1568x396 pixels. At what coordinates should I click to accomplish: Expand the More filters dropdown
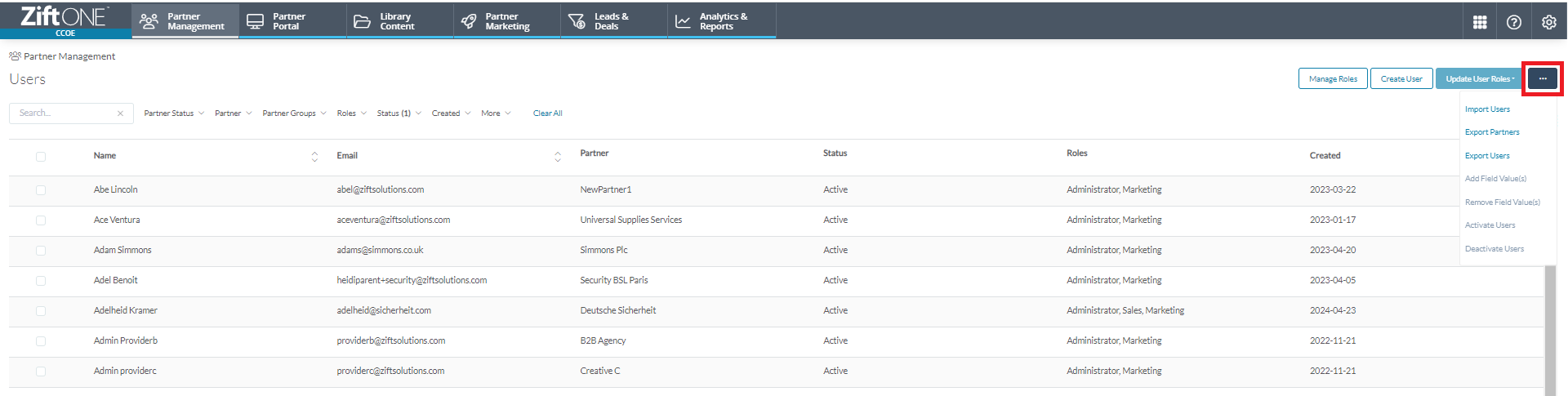click(x=496, y=113)
